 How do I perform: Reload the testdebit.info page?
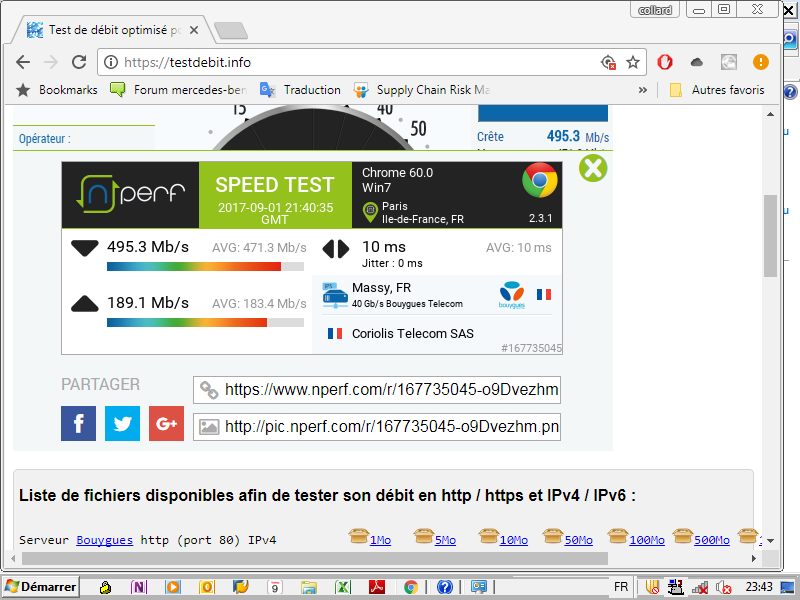78,62
